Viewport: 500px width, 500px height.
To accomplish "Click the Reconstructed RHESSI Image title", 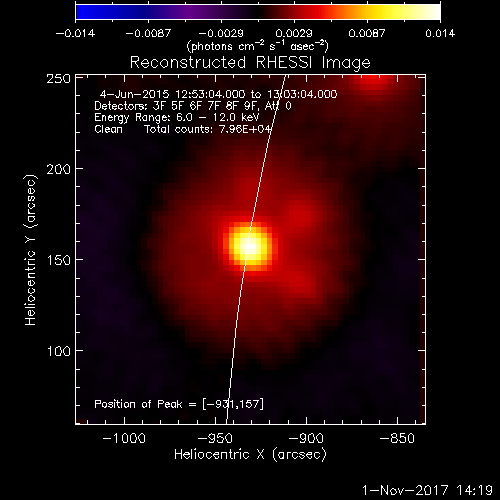I will coord(250,62).
